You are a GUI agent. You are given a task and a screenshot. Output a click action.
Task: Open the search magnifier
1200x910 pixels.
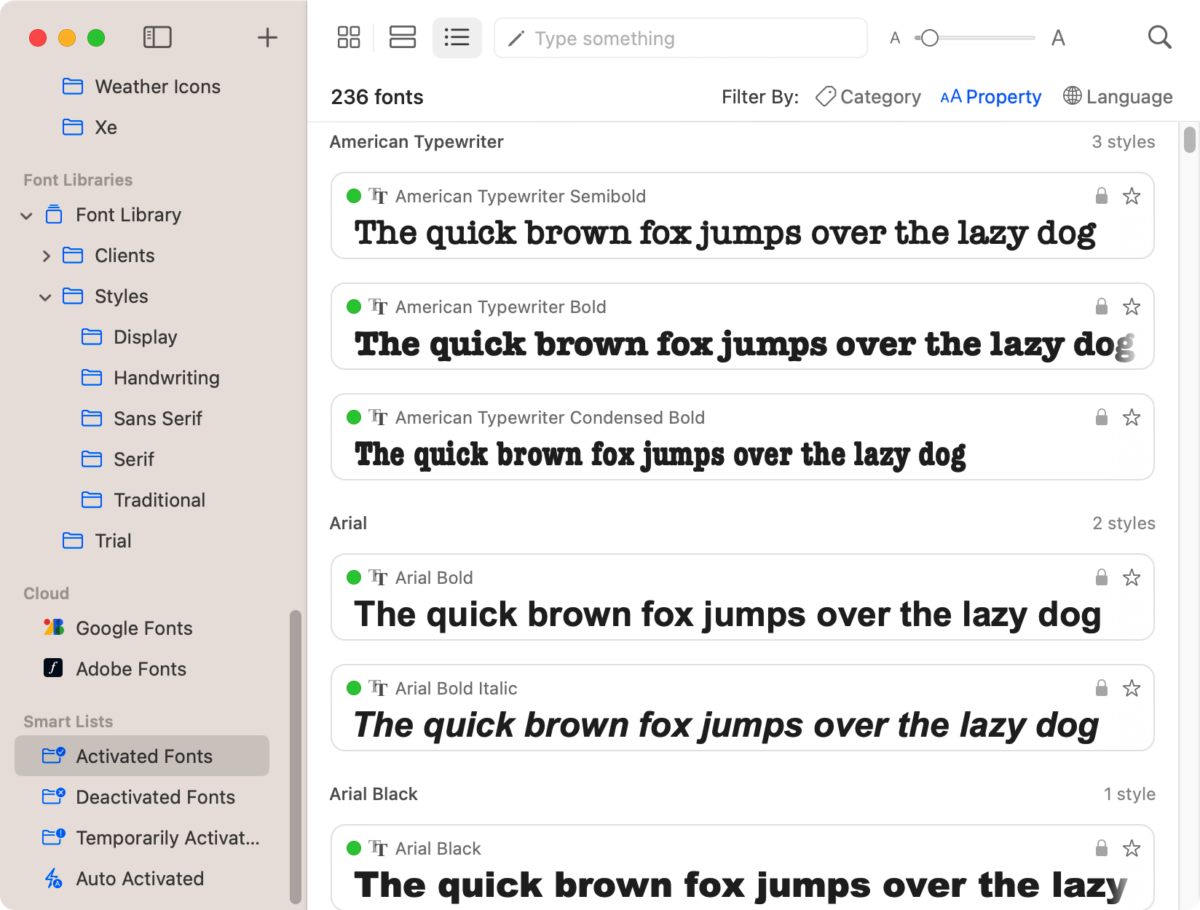[1159, 38]
